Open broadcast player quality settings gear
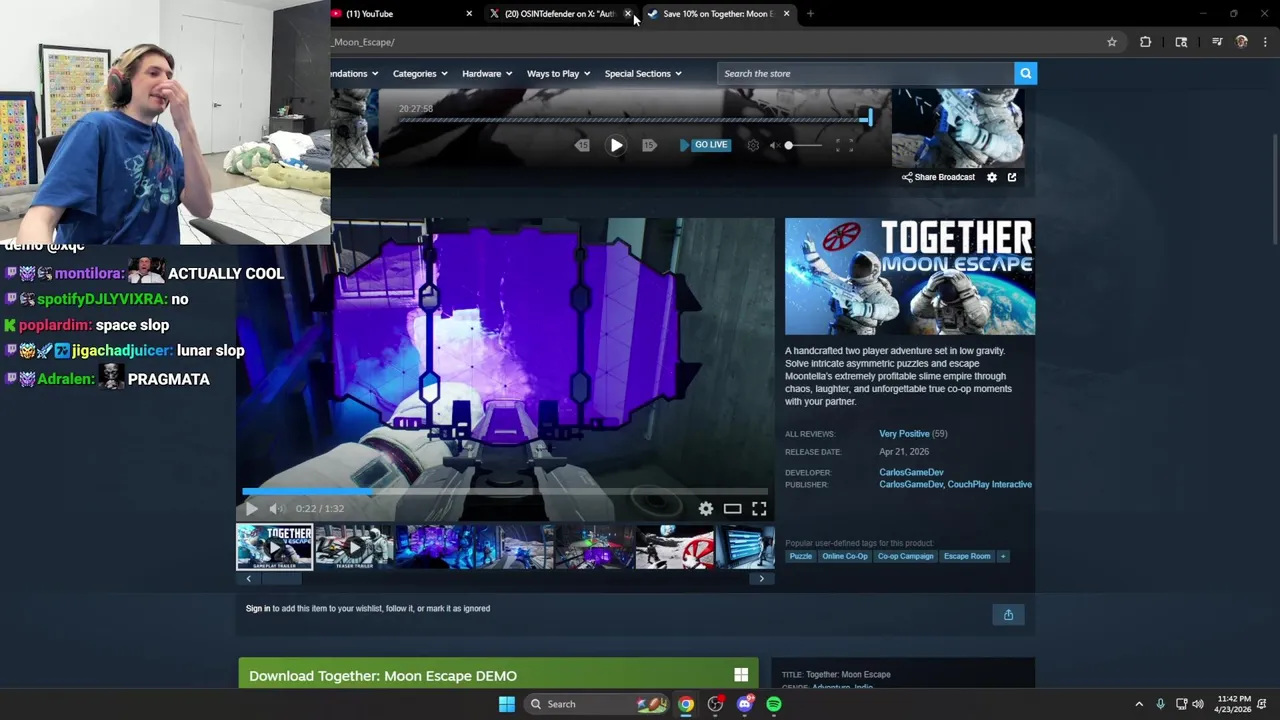The width and height of the screenshot is (1280, 720). [x=753, y=145]
